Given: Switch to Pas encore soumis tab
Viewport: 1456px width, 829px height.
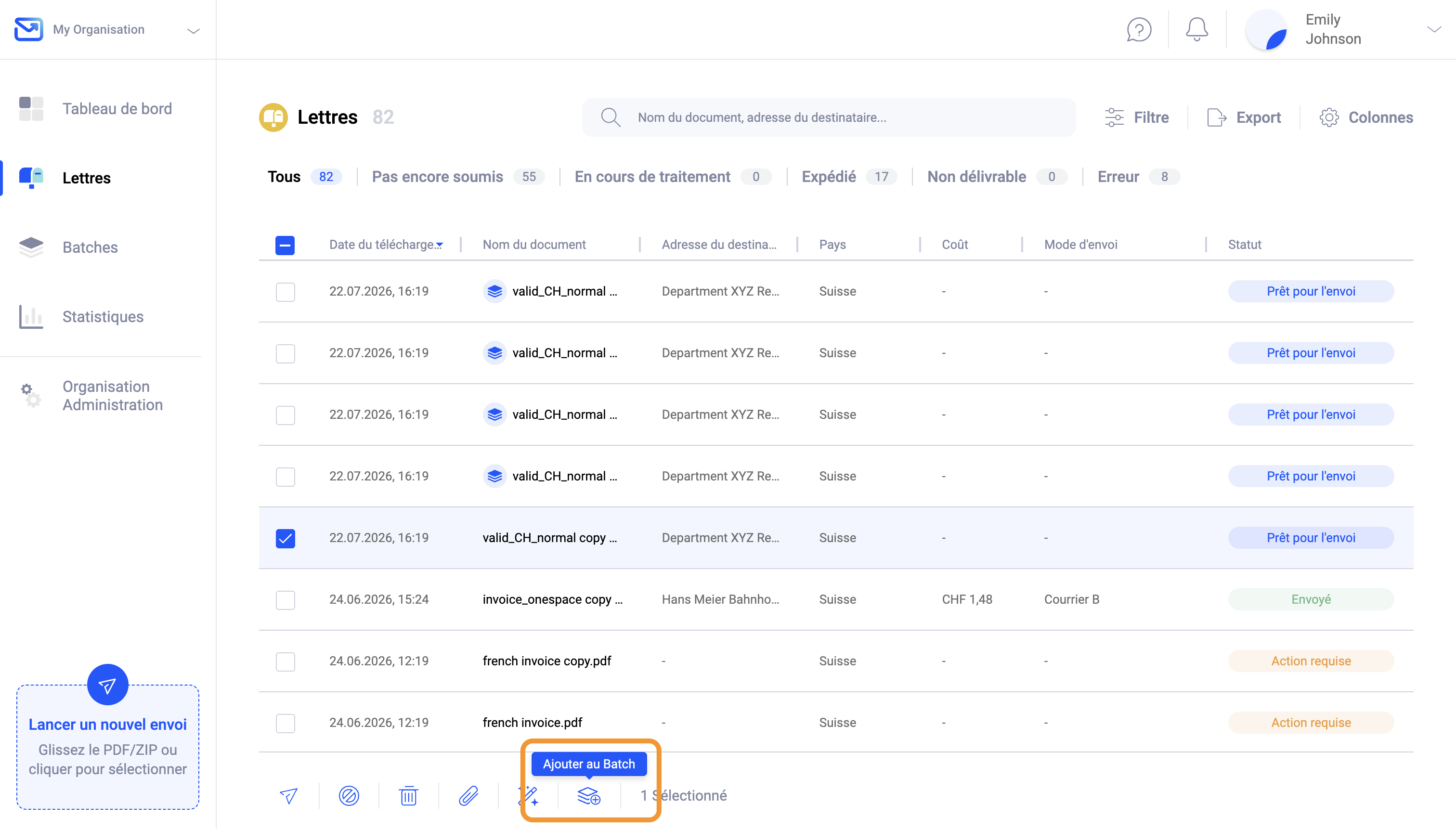Looking at the screenshot, I should 458,177.
